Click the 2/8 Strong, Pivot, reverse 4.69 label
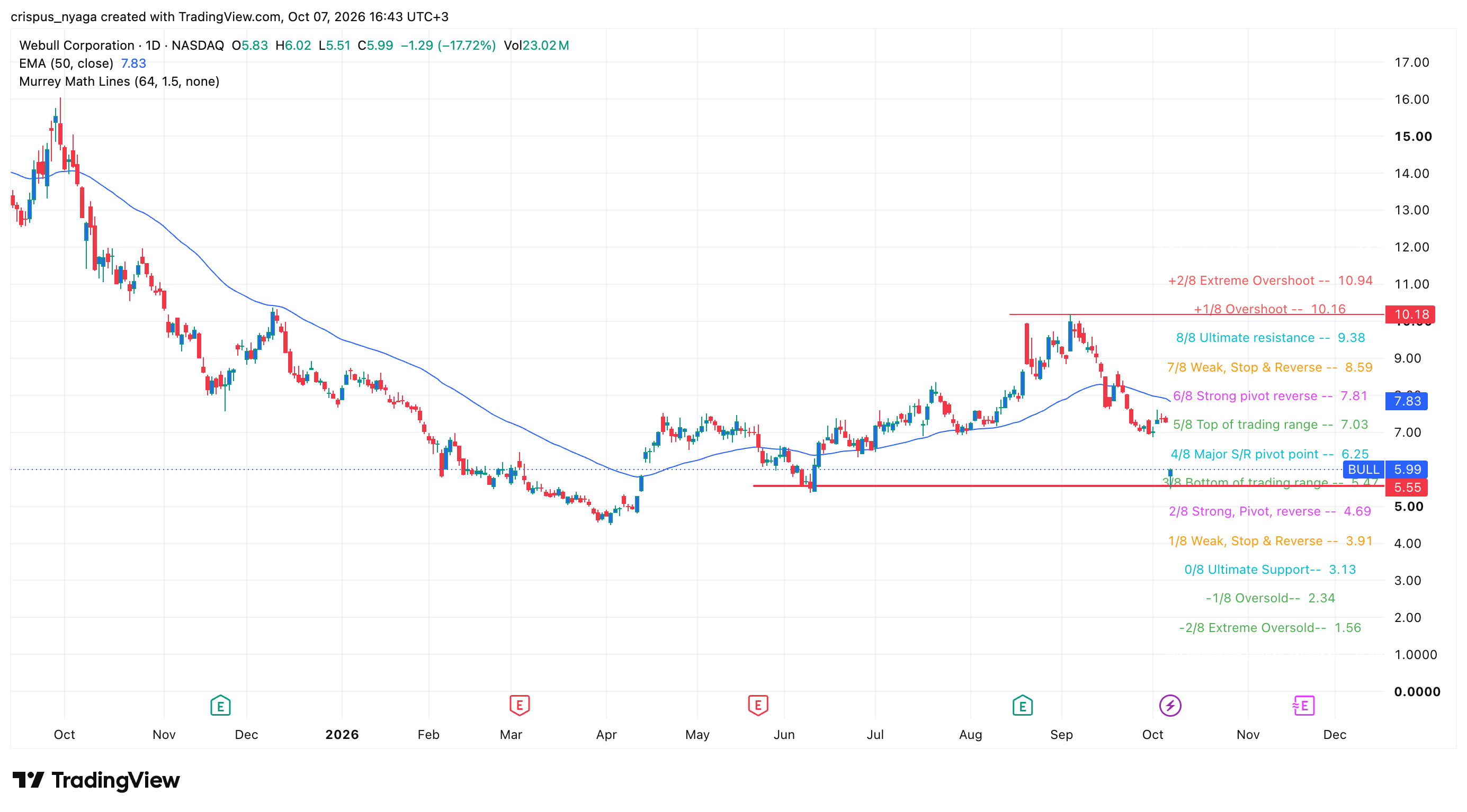The height and width of the screenshot is (812, 1467). click(1270, 511)
